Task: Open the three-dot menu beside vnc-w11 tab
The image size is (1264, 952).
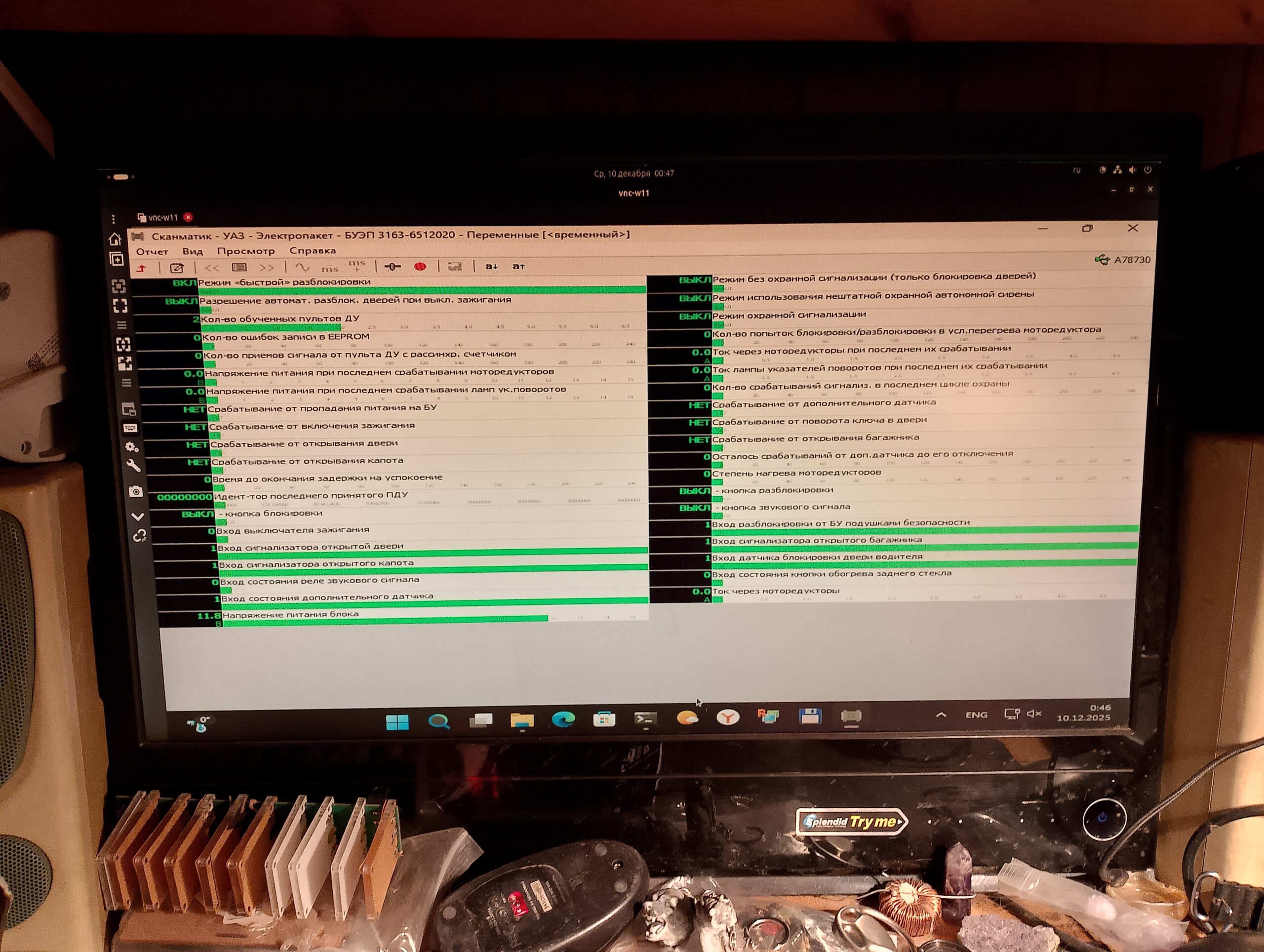Action: [114, 219]
